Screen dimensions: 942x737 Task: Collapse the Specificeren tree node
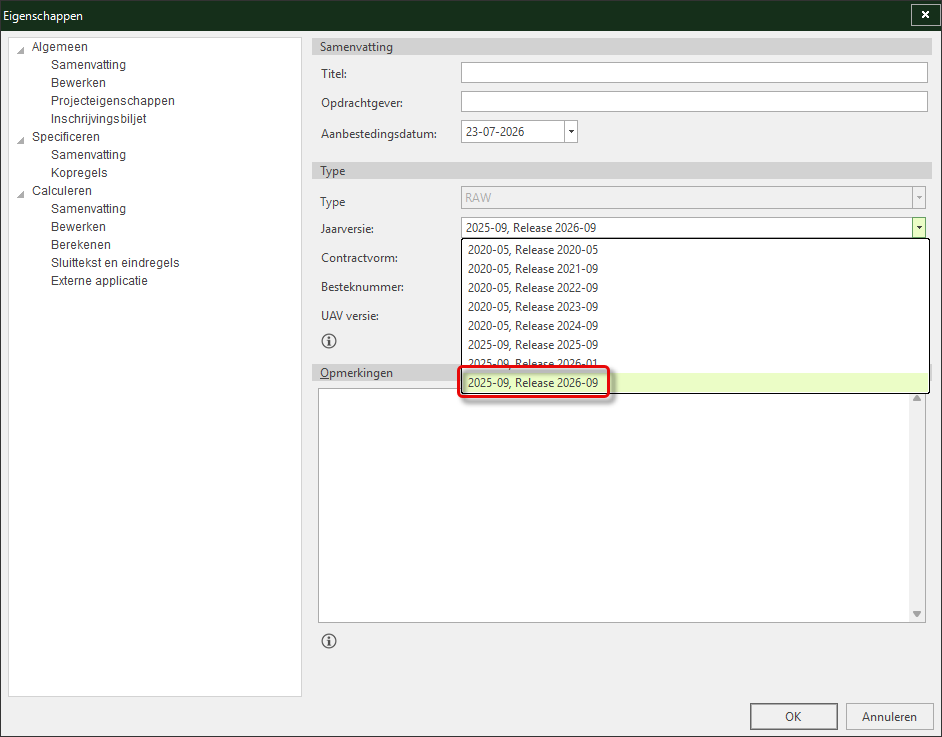[20, 139]
